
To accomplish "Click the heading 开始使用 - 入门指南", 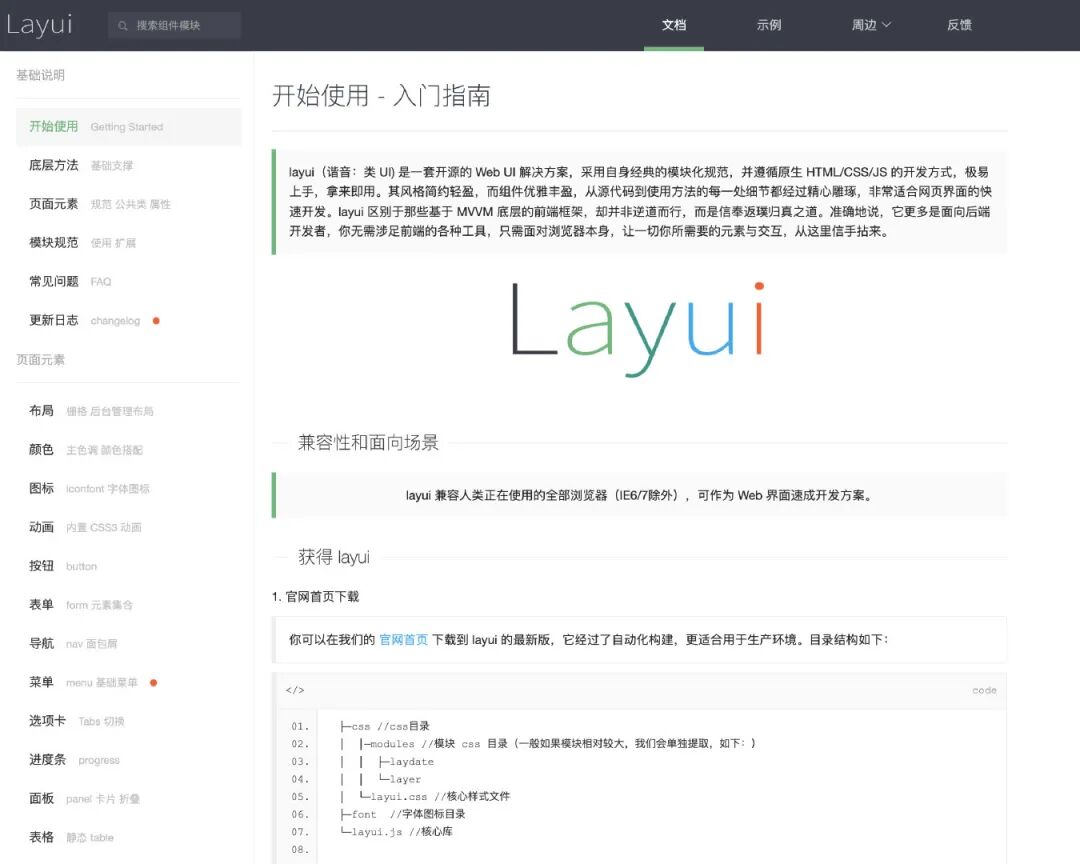I will point(381,96).
